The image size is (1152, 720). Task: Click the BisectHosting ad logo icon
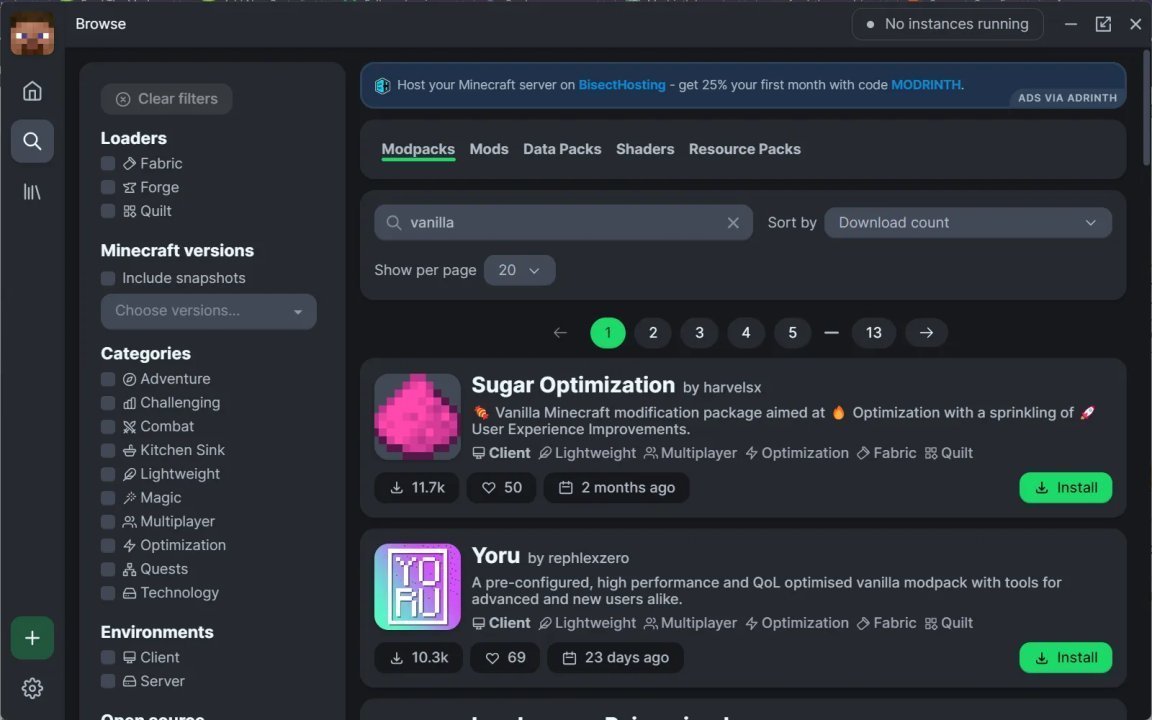tap(383, 85)
